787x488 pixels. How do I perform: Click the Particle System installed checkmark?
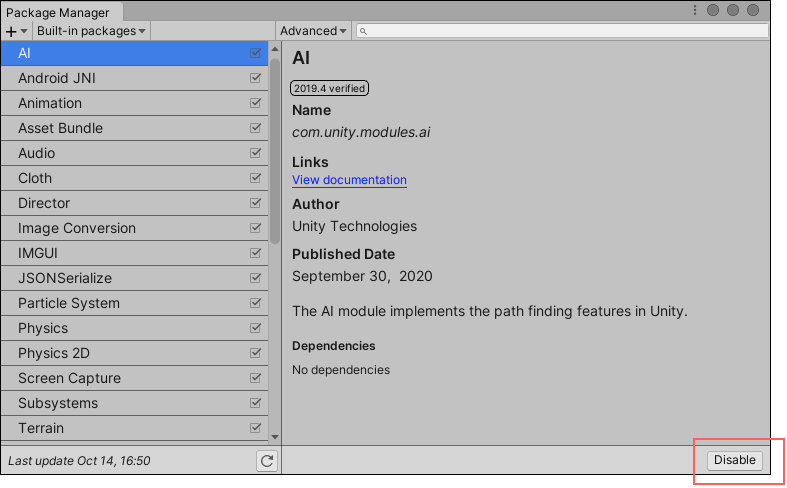(x=255, y=303)
